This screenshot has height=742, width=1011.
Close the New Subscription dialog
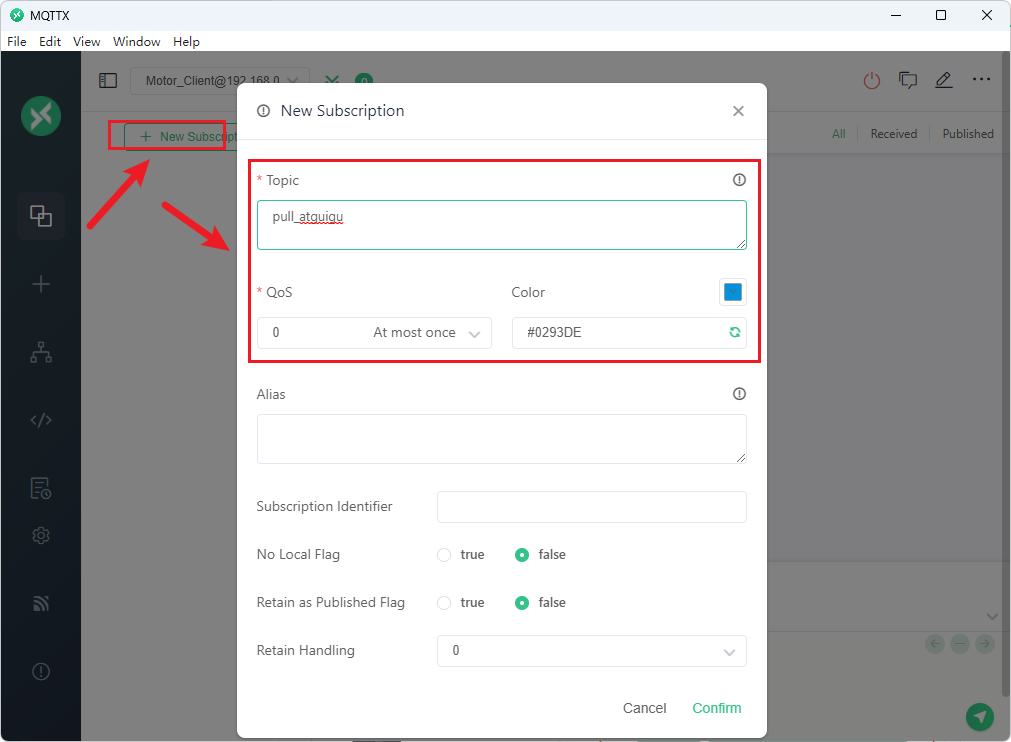738,111
